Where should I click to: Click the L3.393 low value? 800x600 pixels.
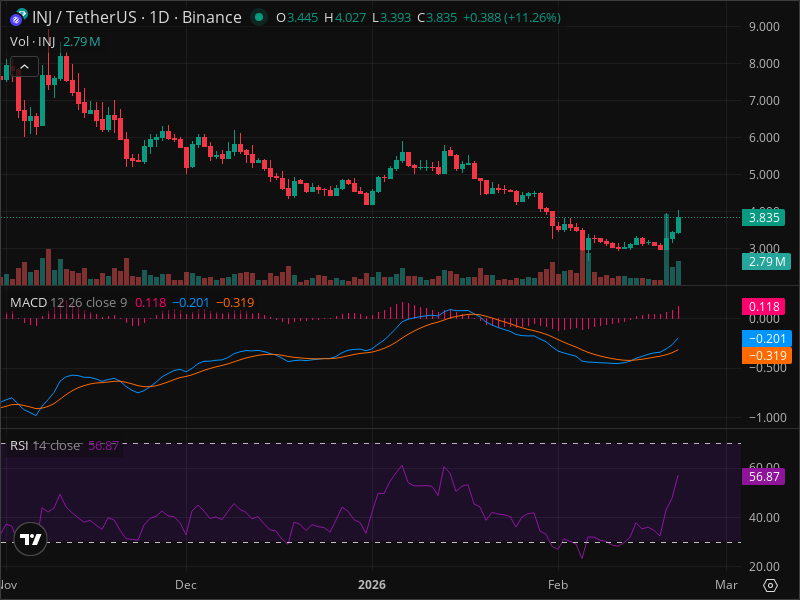point(391,18)
